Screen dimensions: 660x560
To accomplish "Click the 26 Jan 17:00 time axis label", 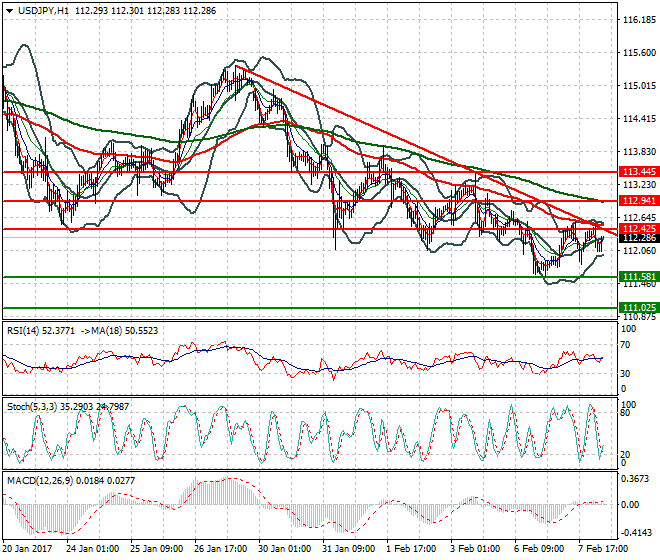I will tap(221, 549).
